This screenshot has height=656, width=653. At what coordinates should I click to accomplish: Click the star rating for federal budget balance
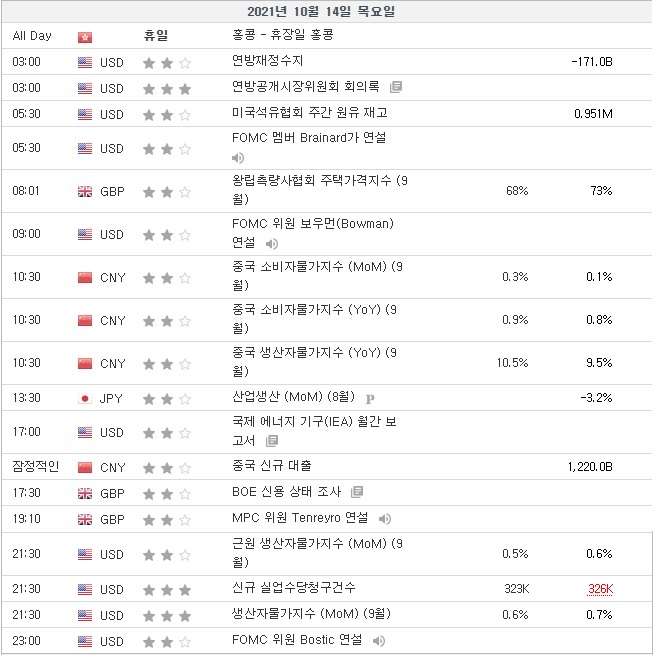click(167, 62)
